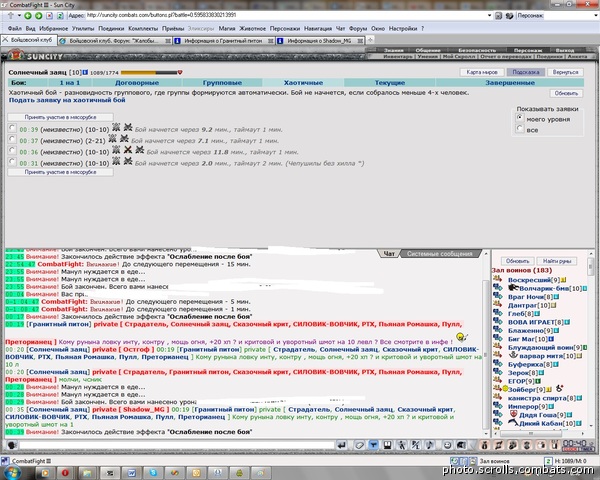Image resolution: width=600 pixels, height=480 pixels.
Task: Click 'Найти руны' button in player list
Action: (x=557, y=261)
